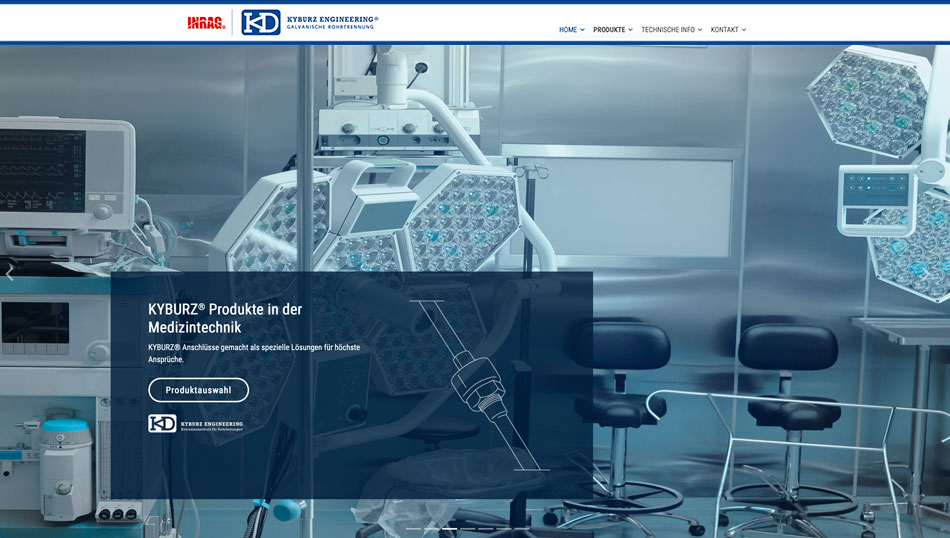Expand the chevron next to Home
This screenshot has width=950, height=538.
pos(582,30)
